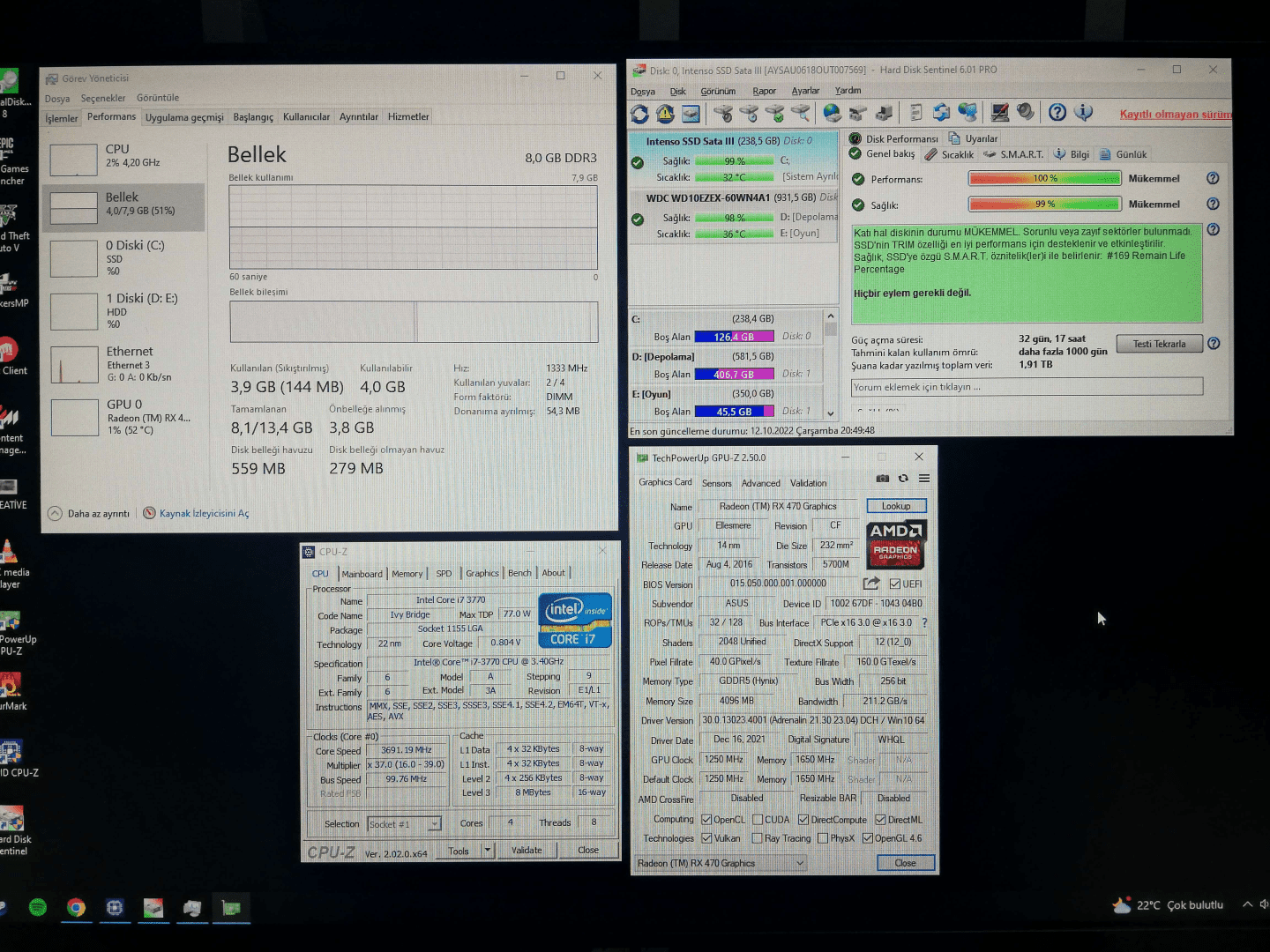Open the Mainboard tab in CPU-Z

(x=362, y=574)
